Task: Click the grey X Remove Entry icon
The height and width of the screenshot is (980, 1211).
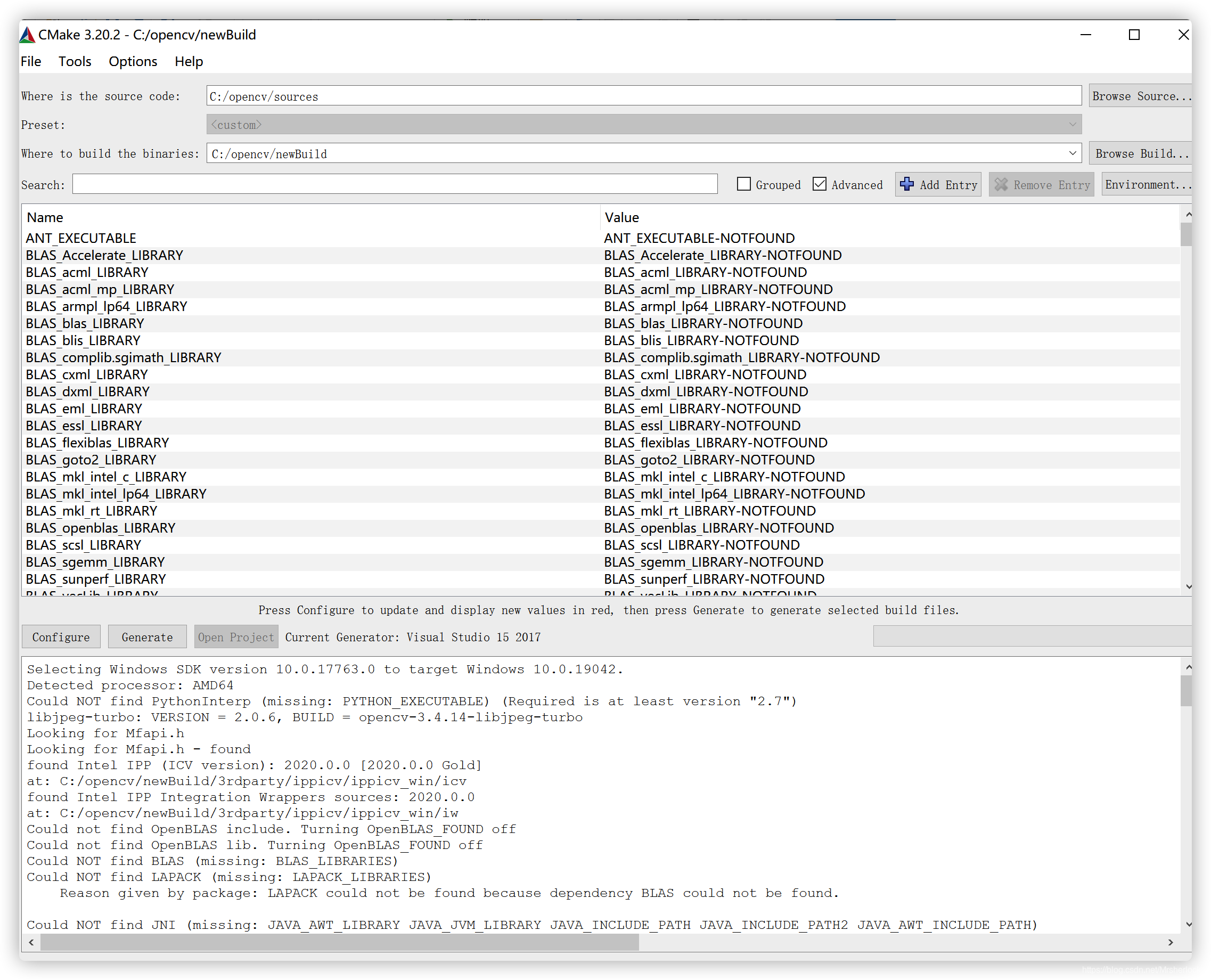Action: [x=1001, y=184]
